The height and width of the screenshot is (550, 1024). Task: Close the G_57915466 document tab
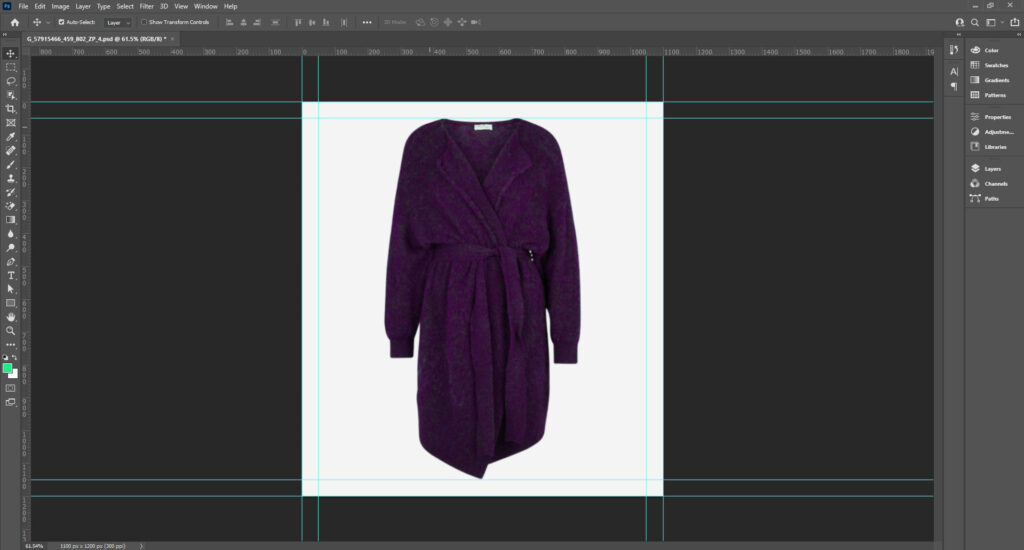[x=172, y=39]
